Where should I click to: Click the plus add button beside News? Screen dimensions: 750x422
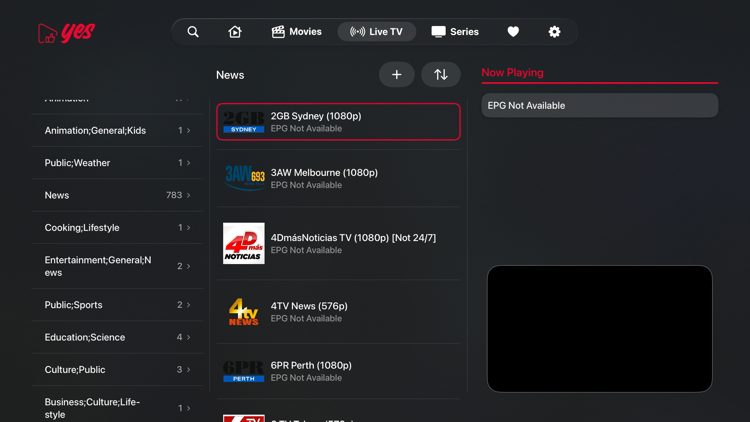pyautogui.click(x=397, y=75)
